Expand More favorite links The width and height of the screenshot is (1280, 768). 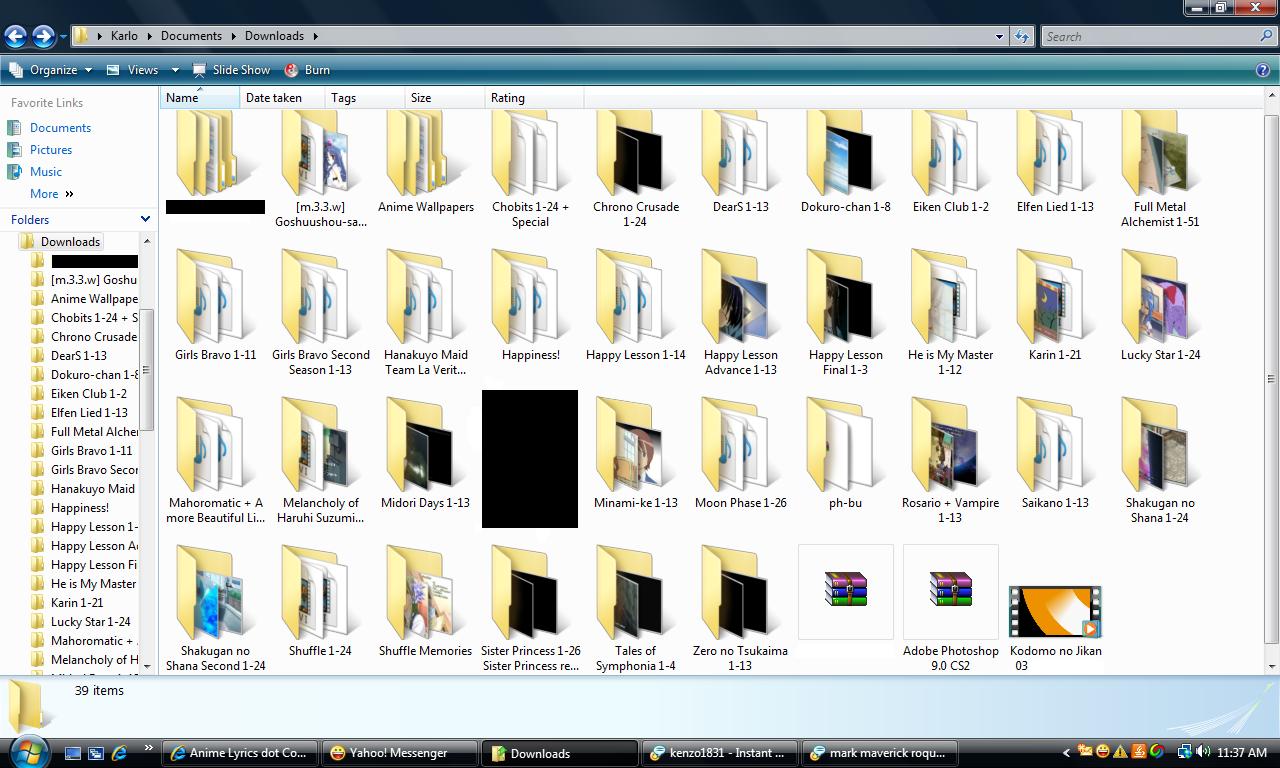[x=51, y=194]
